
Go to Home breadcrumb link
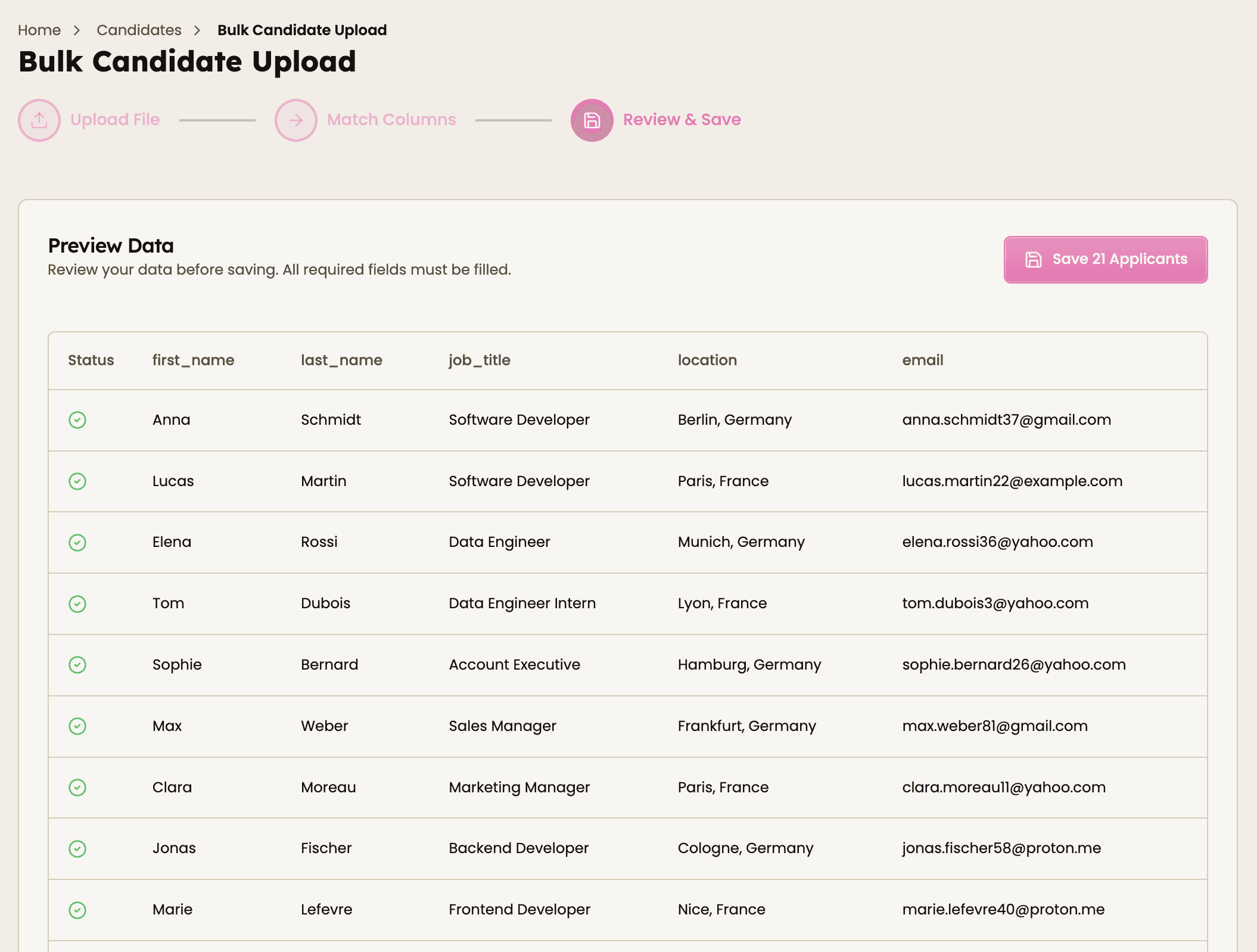point(39,30)
